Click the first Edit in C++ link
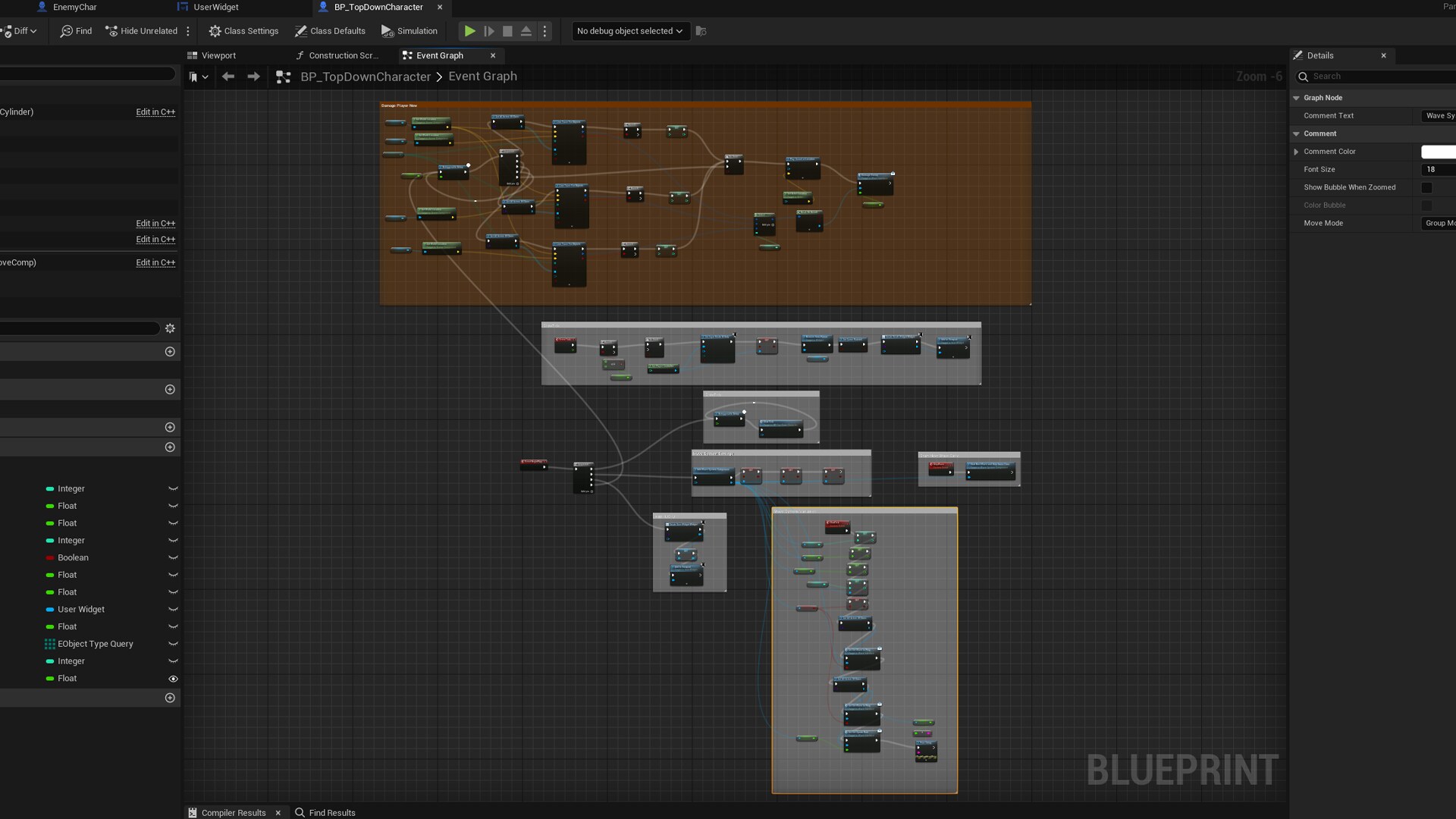 pyautogui.click(x=155, y=112)
